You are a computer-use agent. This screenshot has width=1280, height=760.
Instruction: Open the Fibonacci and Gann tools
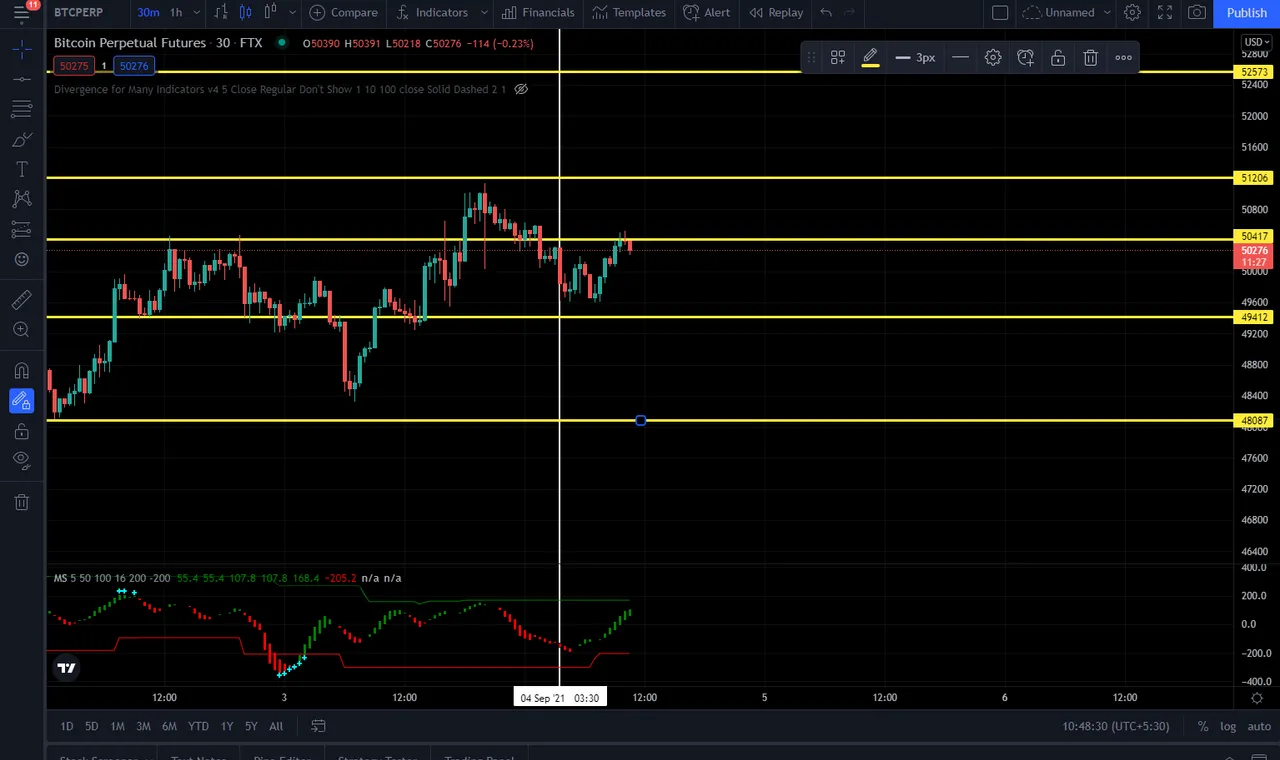coord(22,109)
